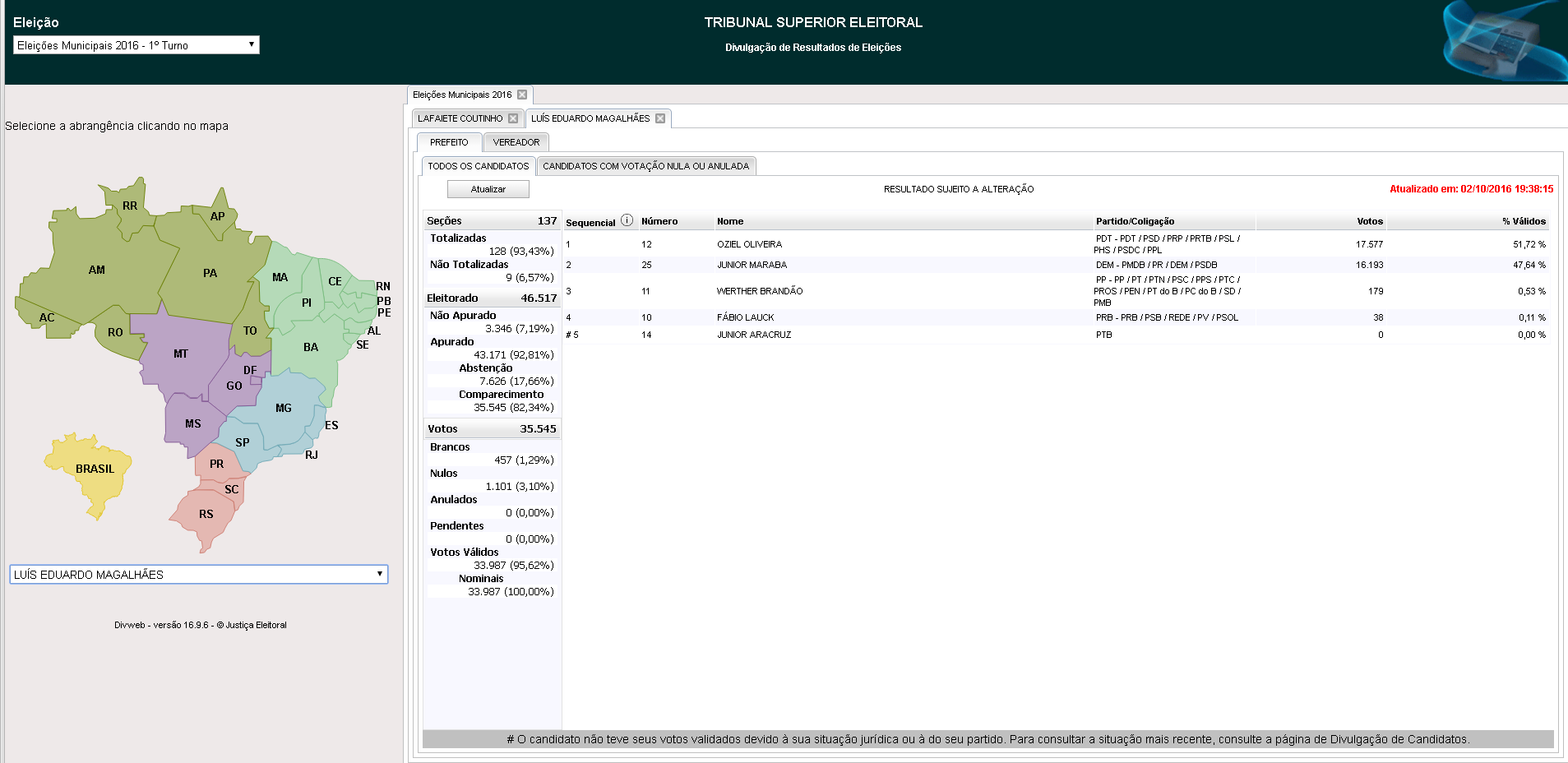
Task: Close the Eleições Municipais 2016 tab
Action: click(x=522, y=95)
